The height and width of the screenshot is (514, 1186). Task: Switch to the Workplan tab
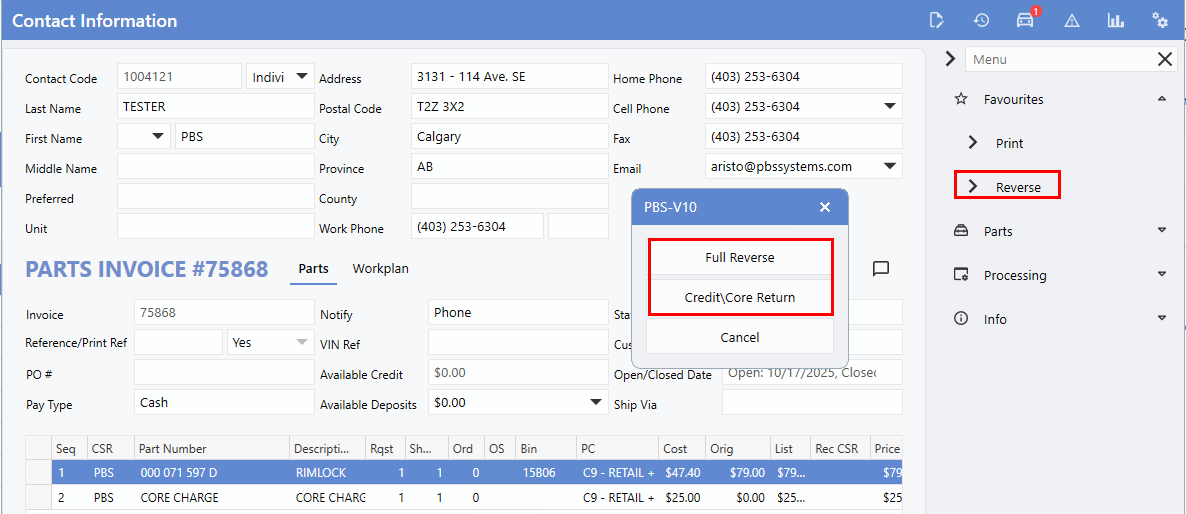coord(380,269)
